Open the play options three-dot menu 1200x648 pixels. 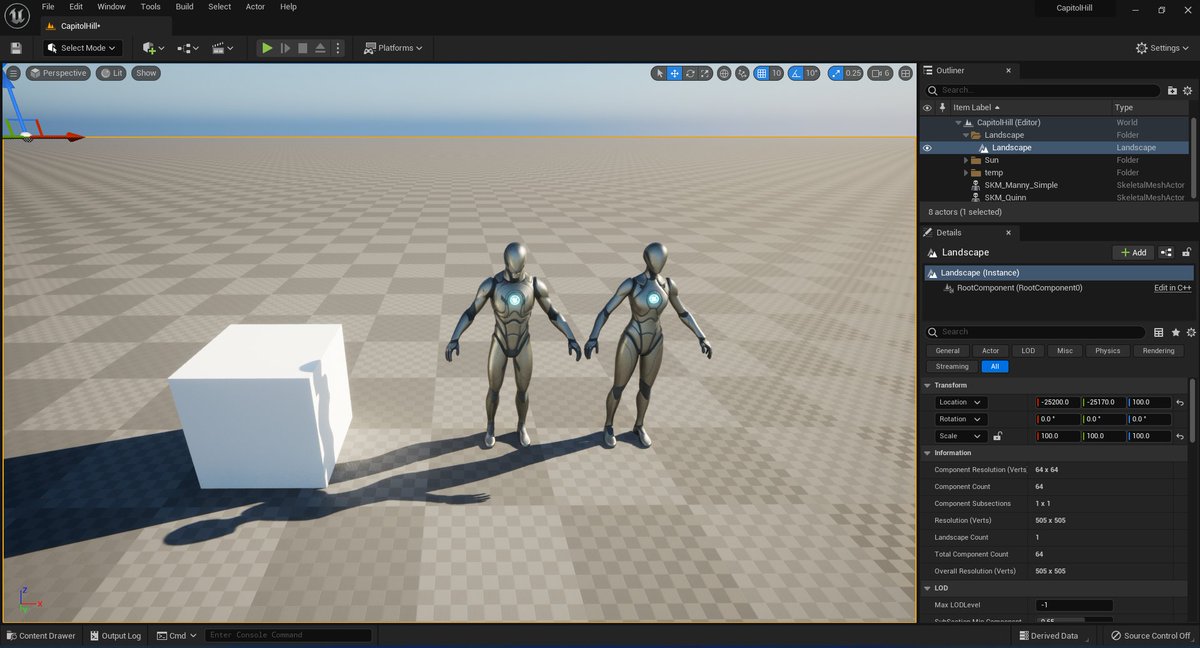click(x=338, y=48)
